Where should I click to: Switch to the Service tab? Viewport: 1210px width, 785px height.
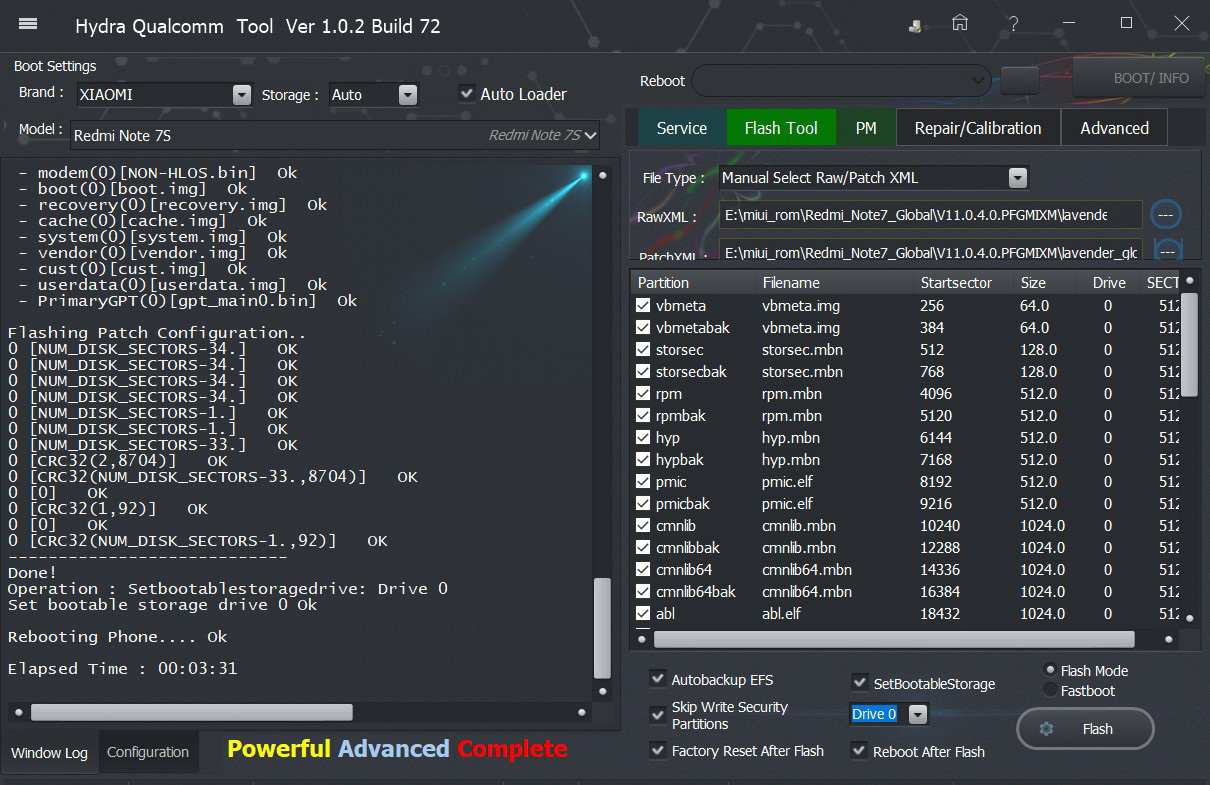682,128
